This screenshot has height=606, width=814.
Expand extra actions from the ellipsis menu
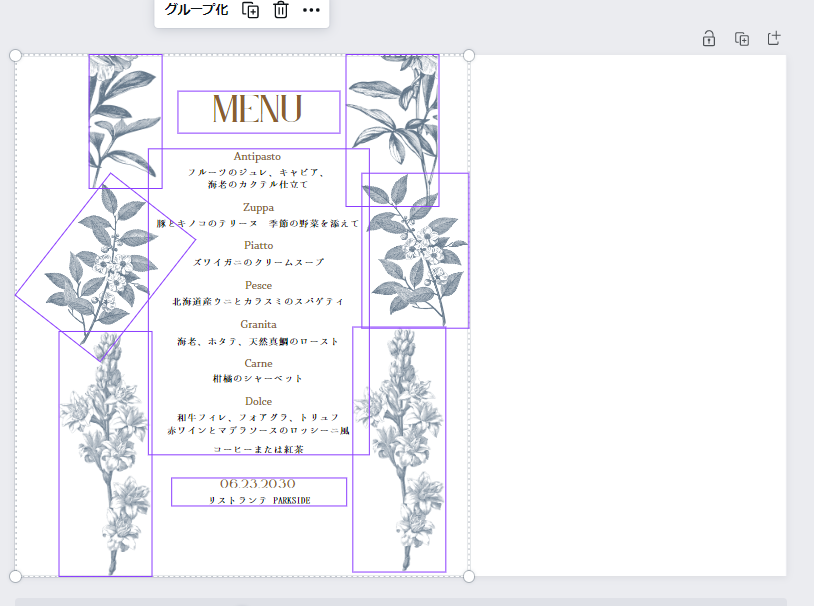click(311, 11)
